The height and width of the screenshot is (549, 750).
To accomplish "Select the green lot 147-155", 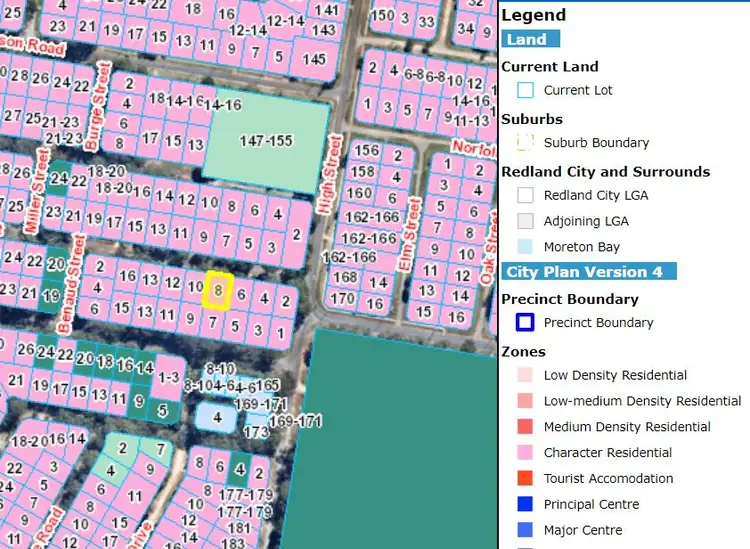I will click(x=266, y=141).
